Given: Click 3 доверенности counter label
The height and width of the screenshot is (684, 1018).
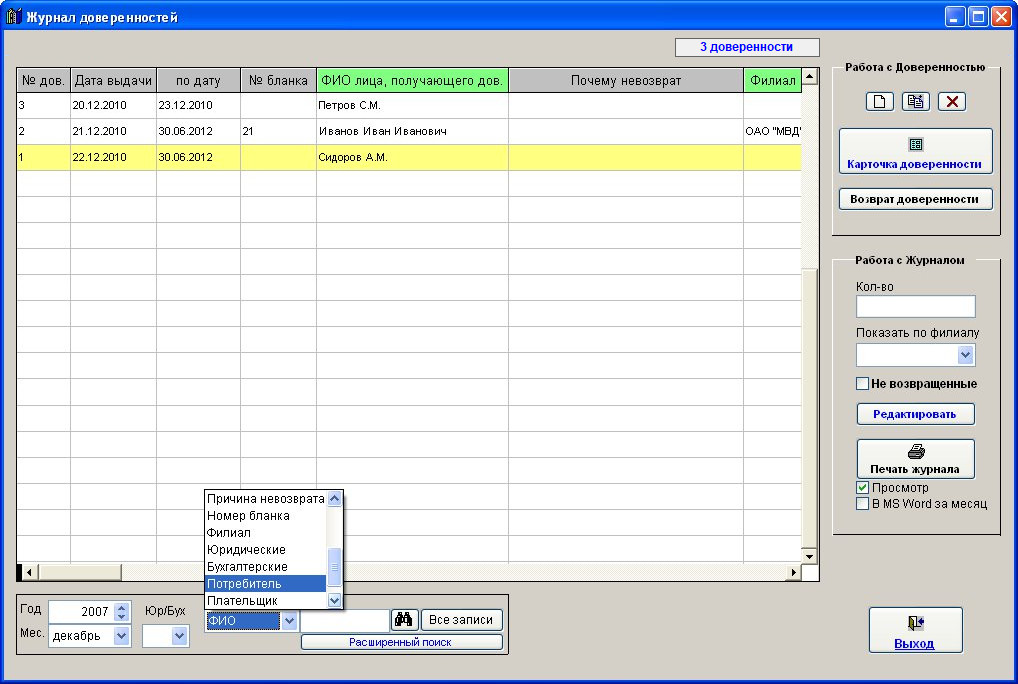Looking at the screenshot, I should click(x=747, y=47).
